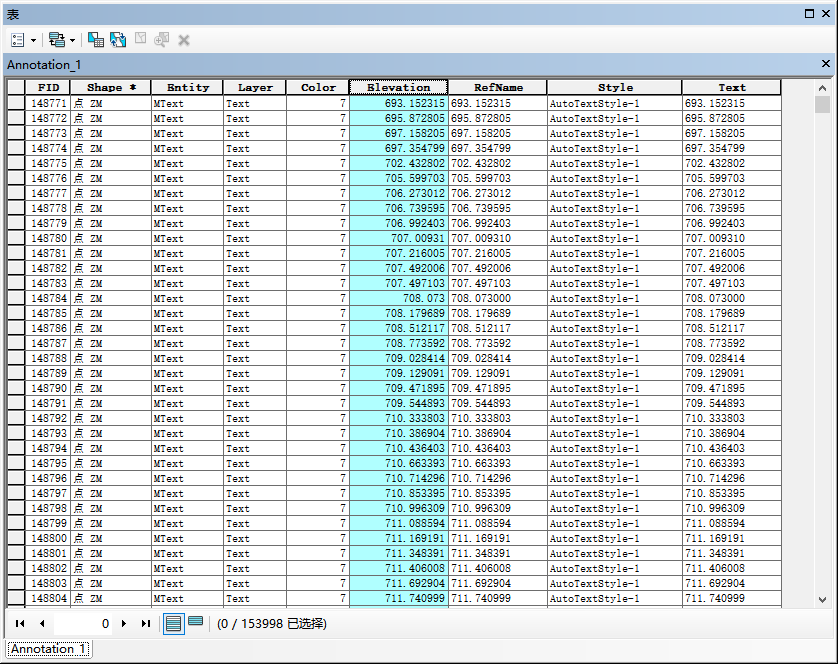838x664 pixels.
Task: Click Shape cell in row 148799
Action: 111,523
